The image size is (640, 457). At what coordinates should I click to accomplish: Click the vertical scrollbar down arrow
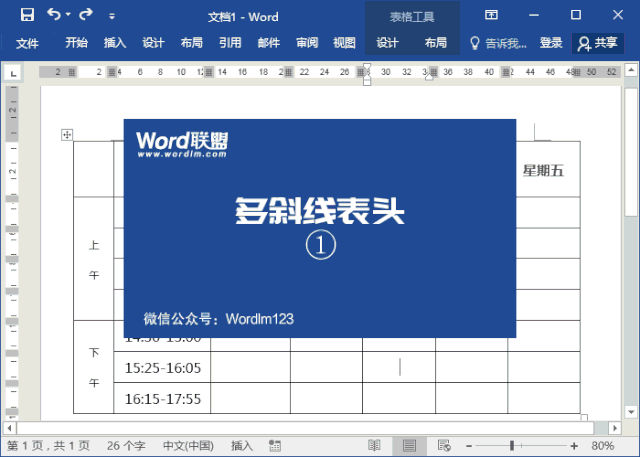pyautogui.click(x=631, y=412)
